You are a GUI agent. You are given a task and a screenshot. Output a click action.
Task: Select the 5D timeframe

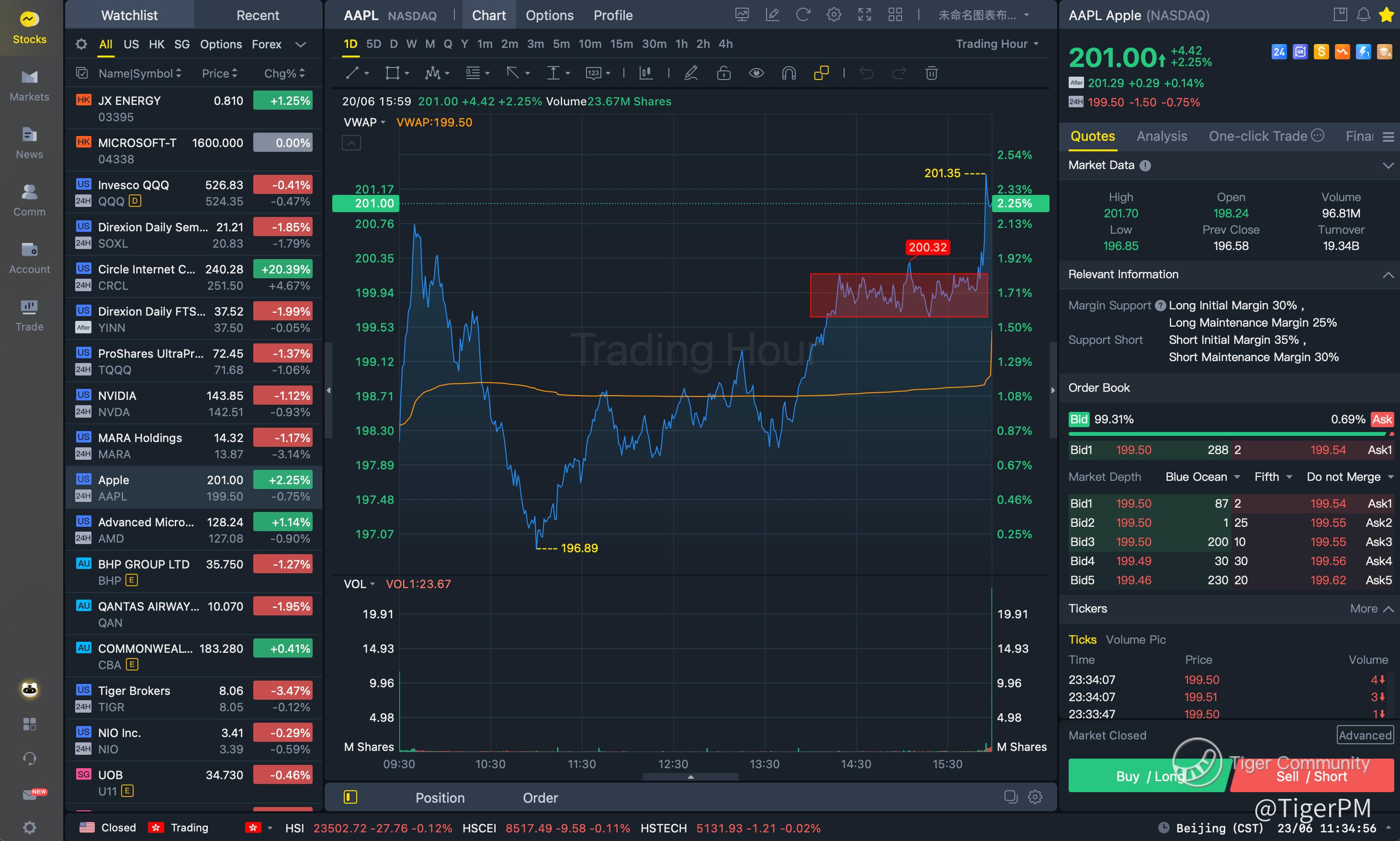click(373, 44)
